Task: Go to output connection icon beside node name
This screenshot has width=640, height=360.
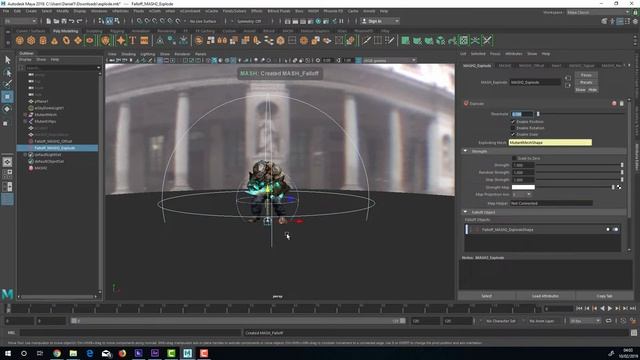Action: 568,85
